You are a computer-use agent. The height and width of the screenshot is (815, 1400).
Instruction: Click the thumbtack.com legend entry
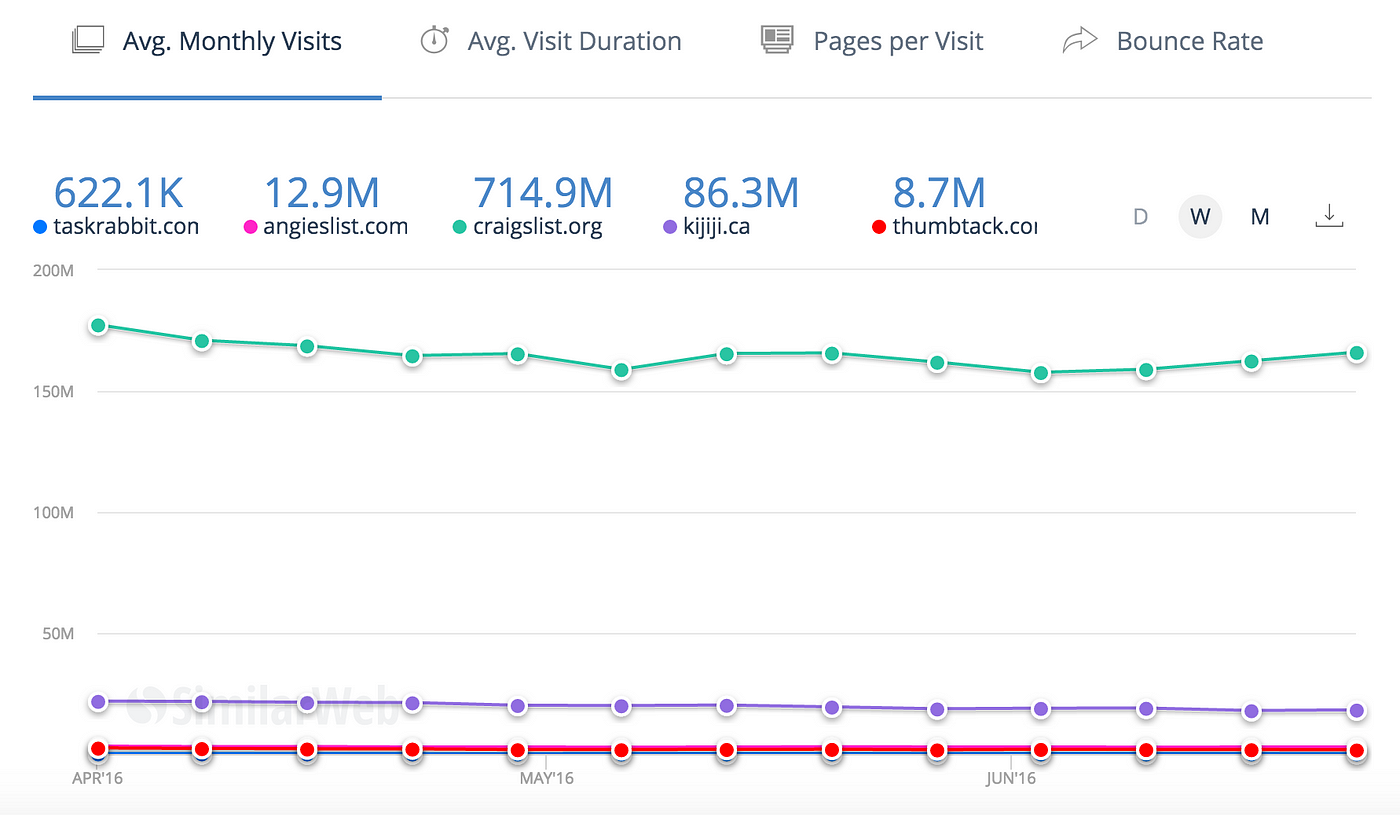pos(954,227)
